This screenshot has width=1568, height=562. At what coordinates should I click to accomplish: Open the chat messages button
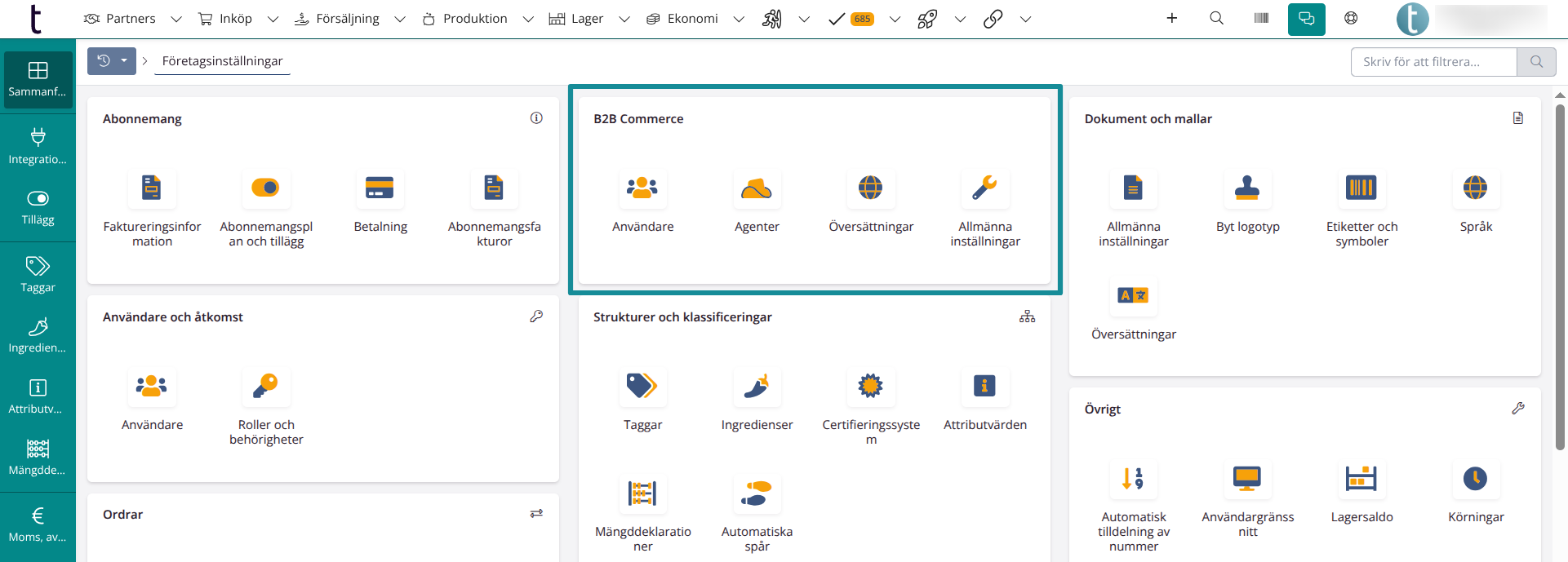coord(1306,19)
